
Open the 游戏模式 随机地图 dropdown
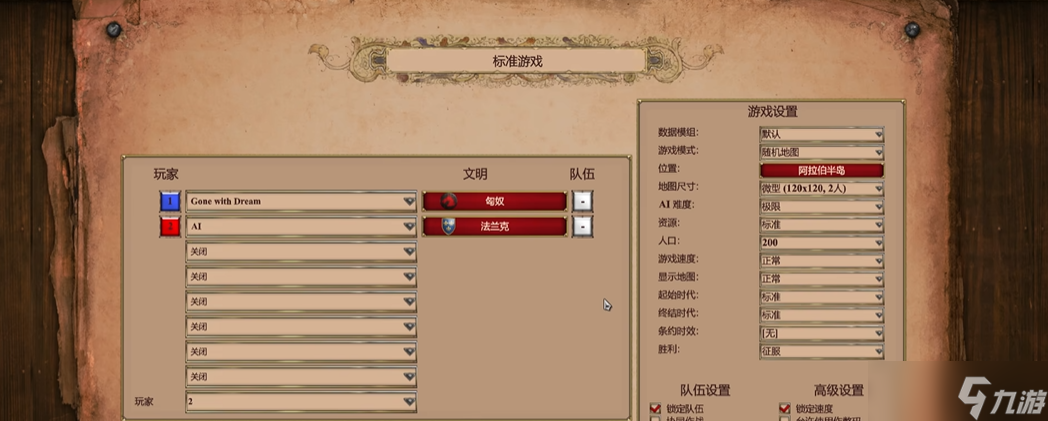821,152
